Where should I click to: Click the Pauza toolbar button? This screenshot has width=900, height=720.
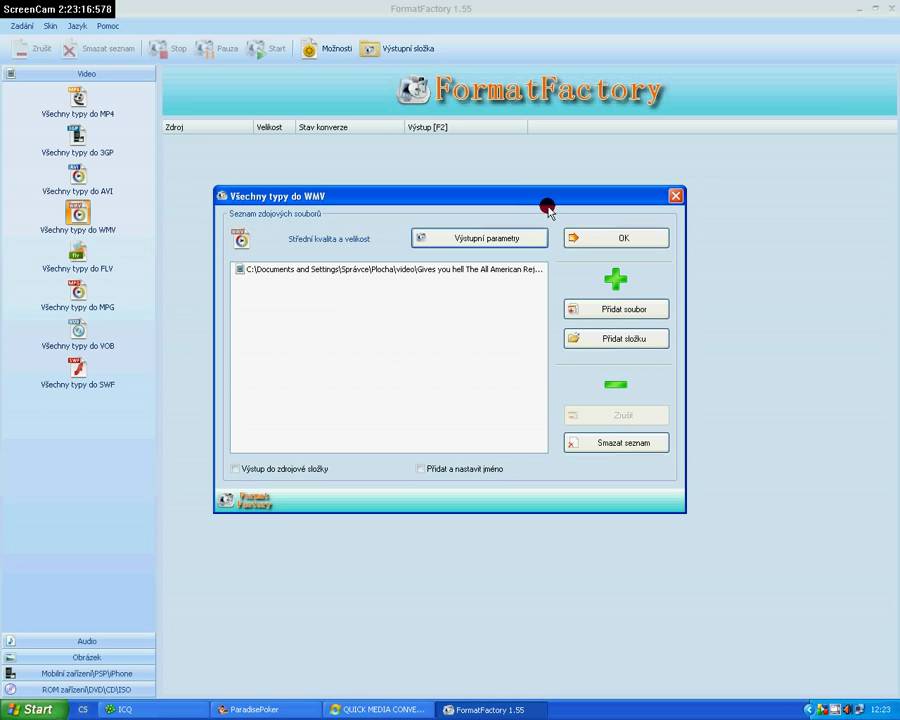[x=216, y=49]
